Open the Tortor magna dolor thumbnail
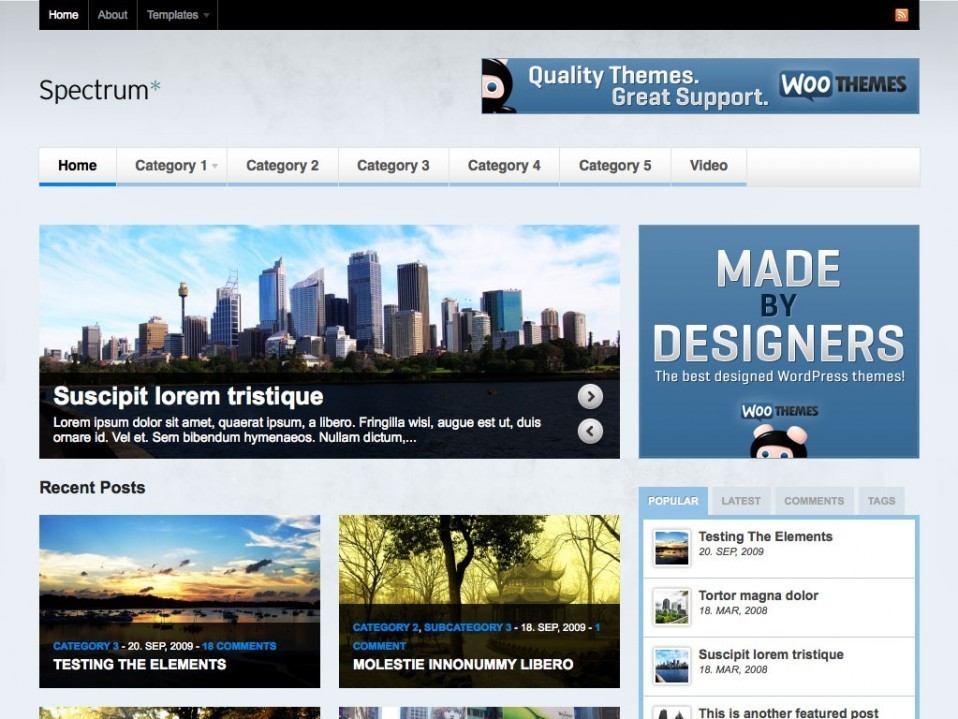This screenshot has width=958, height=719. click(x=671, y=607)
